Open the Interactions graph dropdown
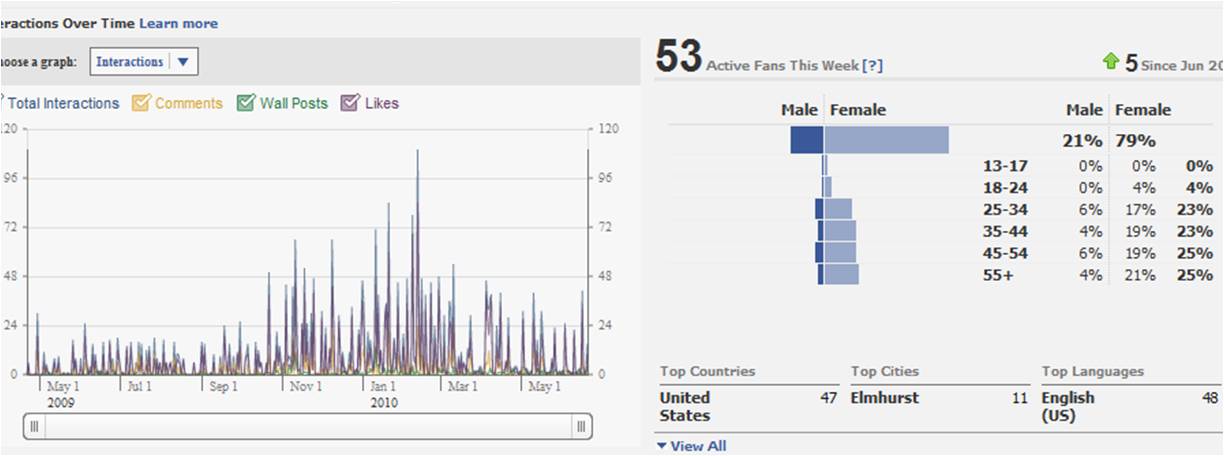This screenshot has width=1224, height=456. (x=183, y=62)
